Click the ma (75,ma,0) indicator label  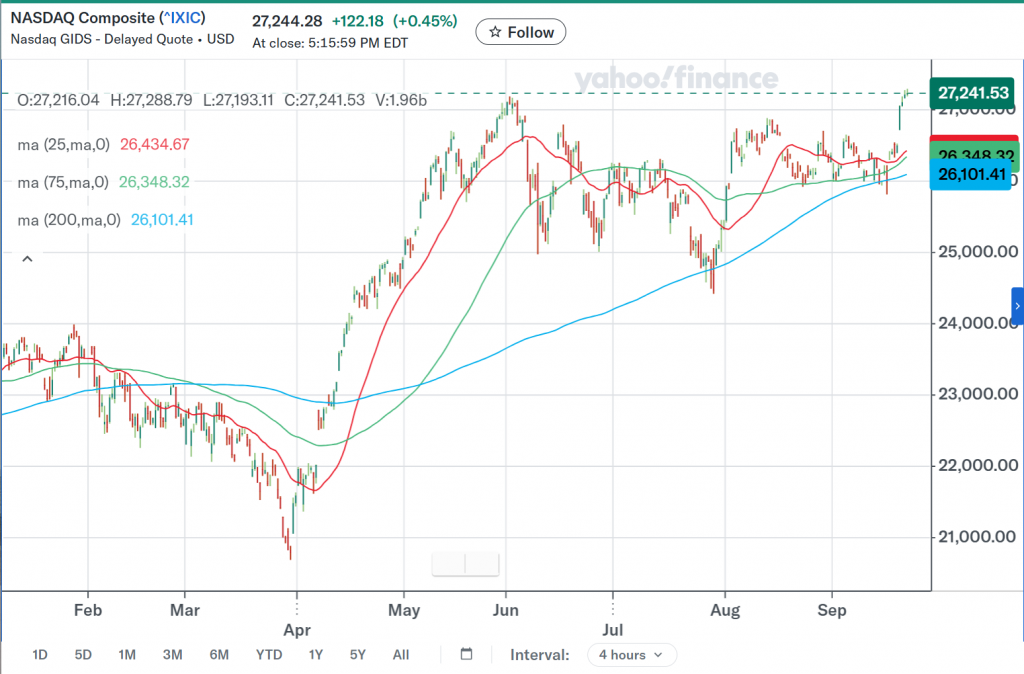point(63,182)
